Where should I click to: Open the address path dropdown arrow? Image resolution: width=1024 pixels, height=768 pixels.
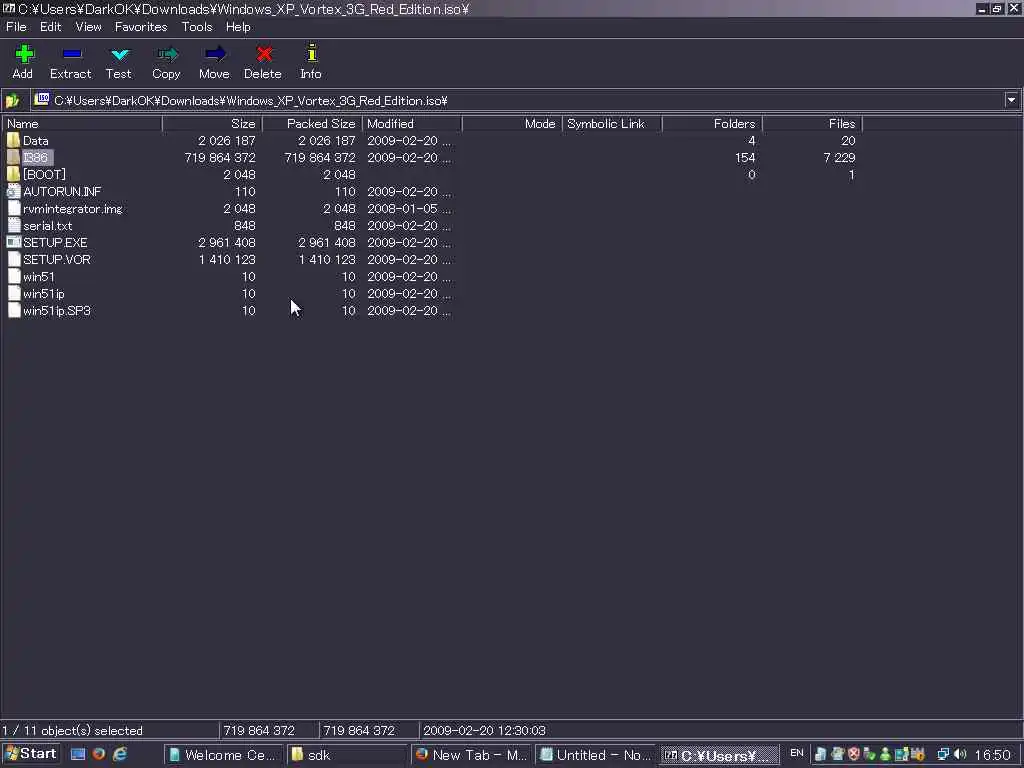pyautogui.click(x=1011, y=100)
